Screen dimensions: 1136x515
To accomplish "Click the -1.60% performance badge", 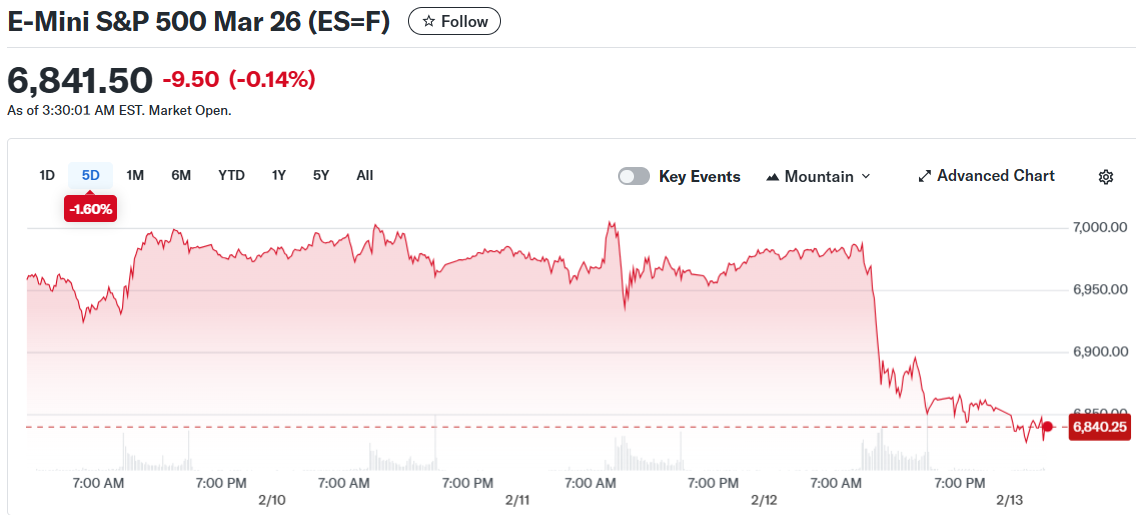I will tap(91, 209).
